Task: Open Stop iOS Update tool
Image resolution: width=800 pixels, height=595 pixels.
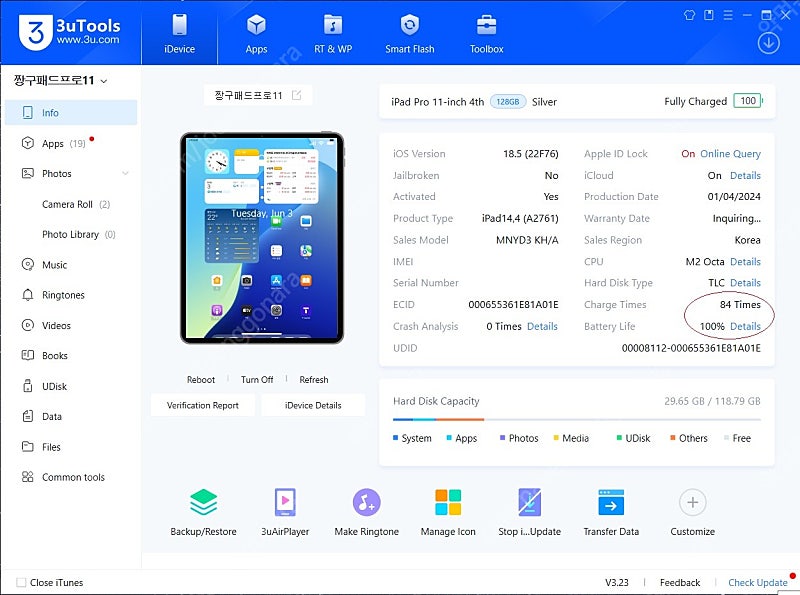Action: (529, 512)
